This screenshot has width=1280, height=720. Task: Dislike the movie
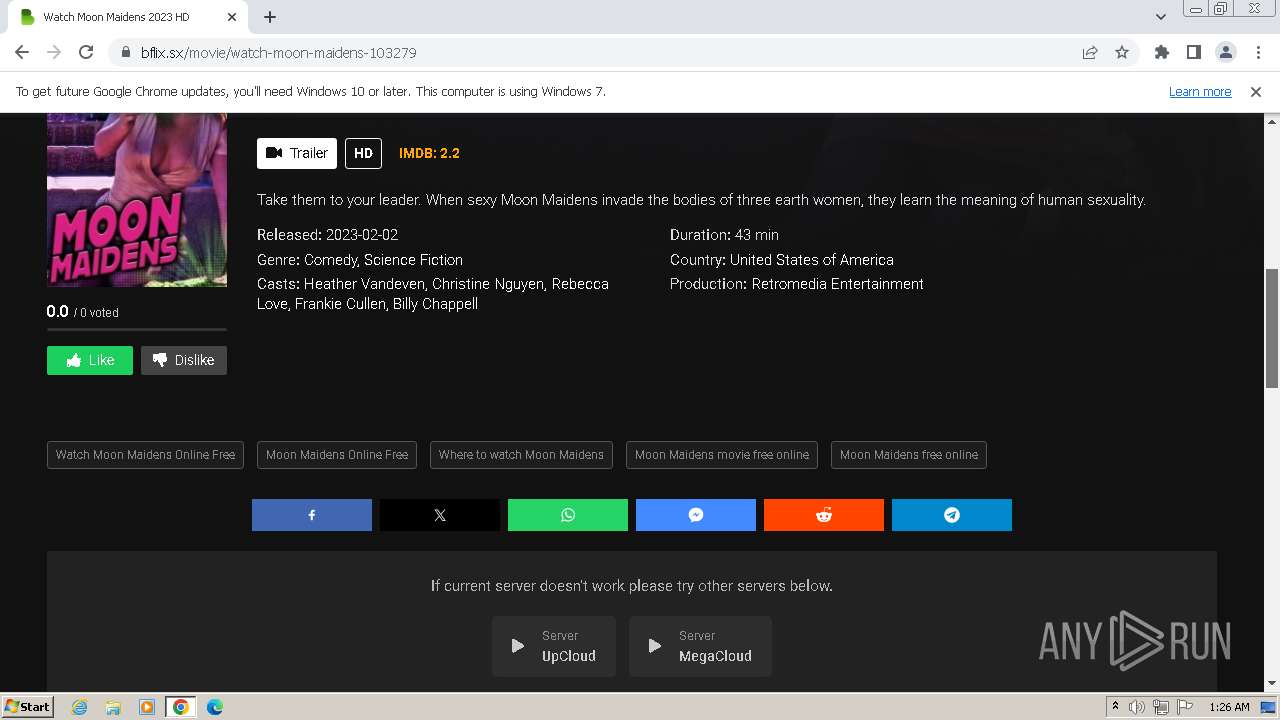184,360
